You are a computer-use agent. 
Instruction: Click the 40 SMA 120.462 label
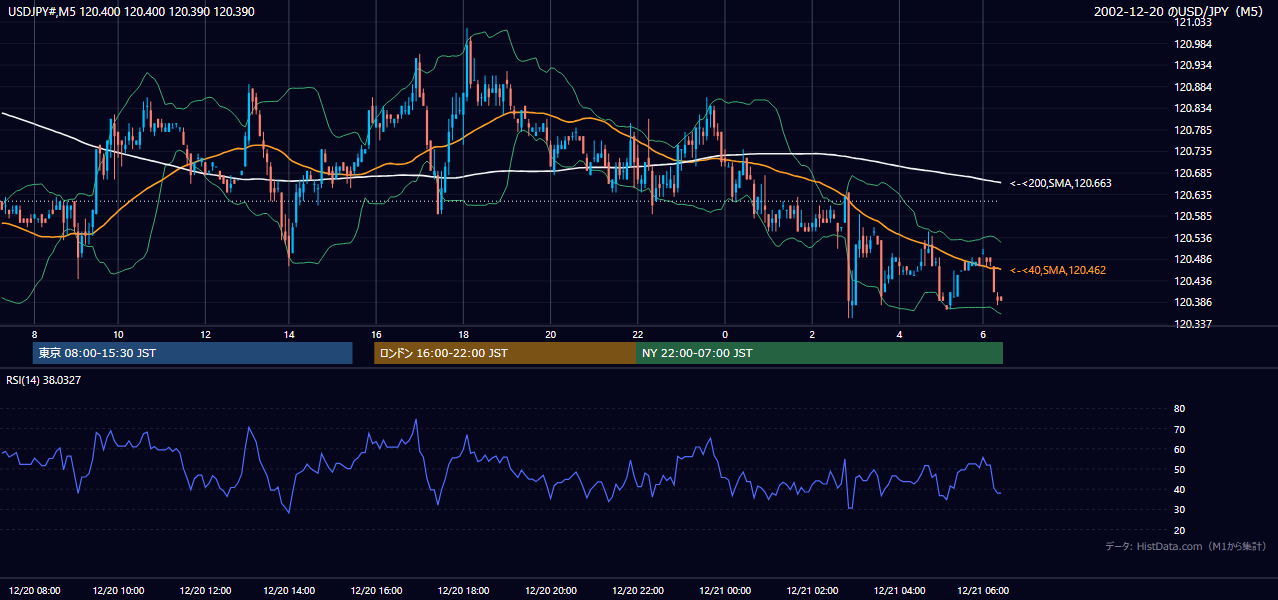point(1057,270)
